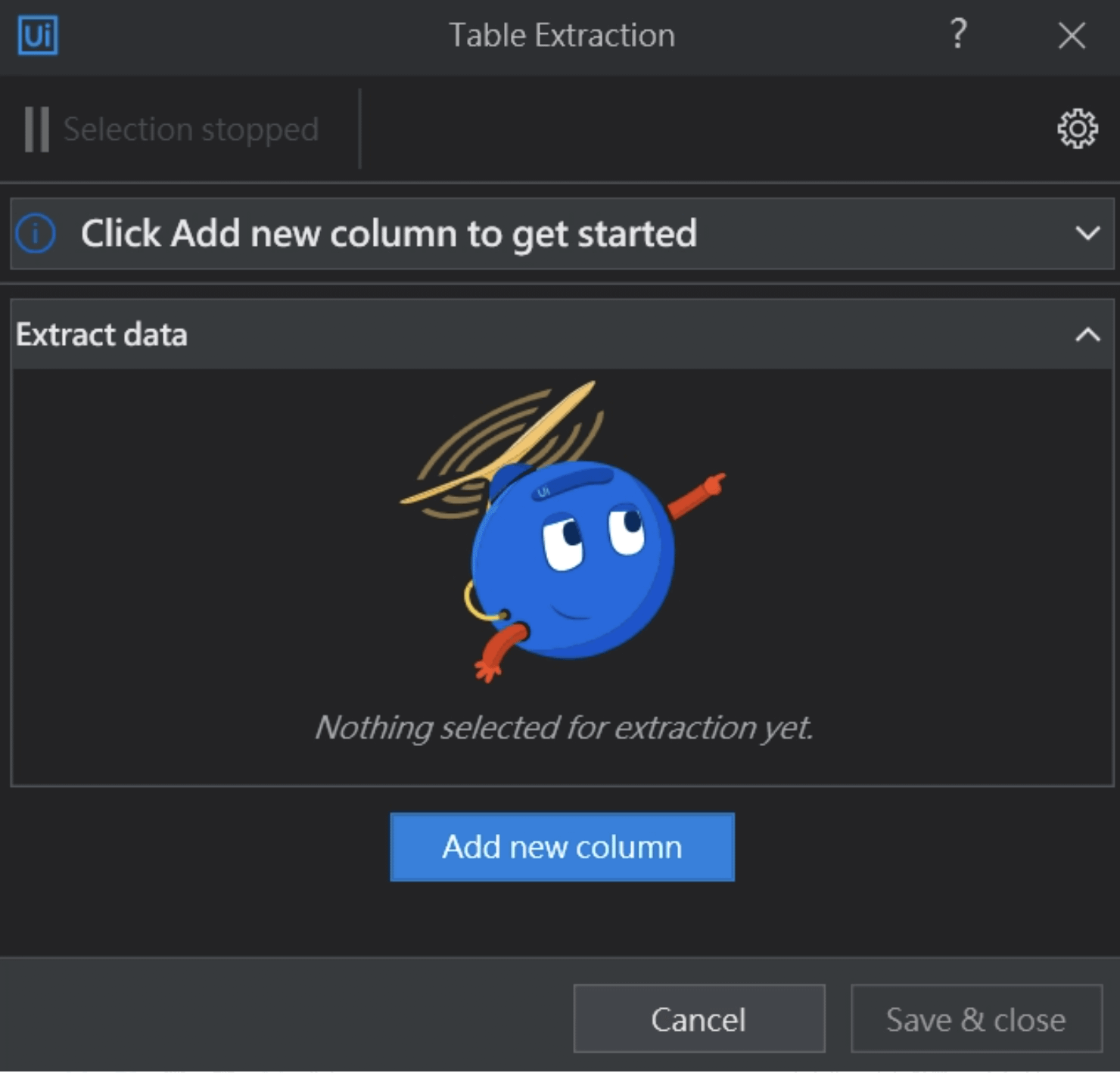Close the Table Extraction window
The width and height of the screenshot is (1120, 1073).
pyautogui.click(x=1072, y=36)
